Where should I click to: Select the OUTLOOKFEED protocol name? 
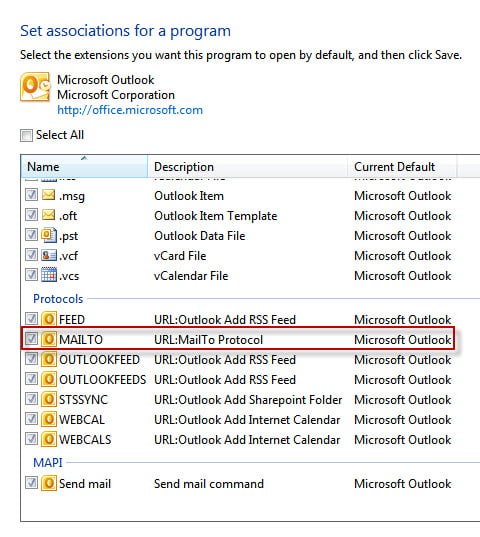[99, 360]
